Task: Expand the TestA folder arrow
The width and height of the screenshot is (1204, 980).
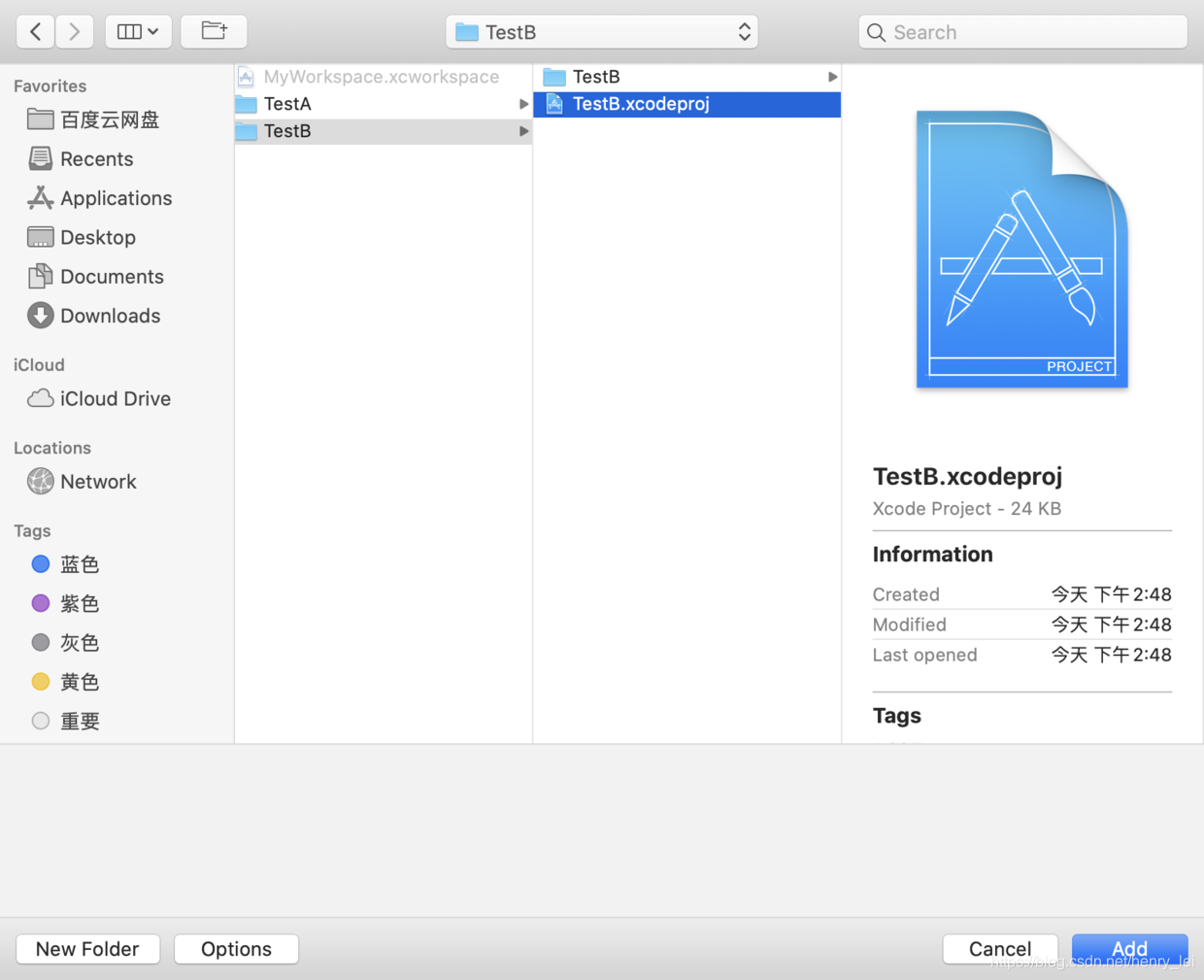Action: pyautogui.click(x=523, y=104)
